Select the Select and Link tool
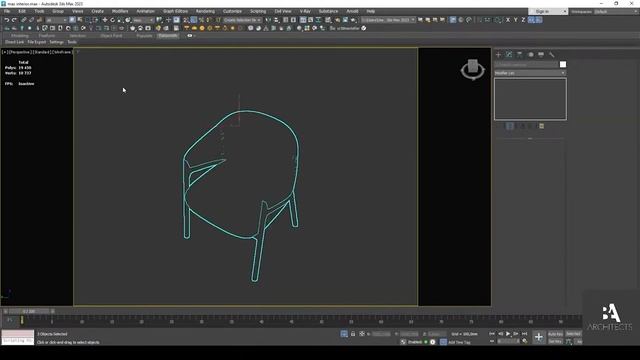 24,20
